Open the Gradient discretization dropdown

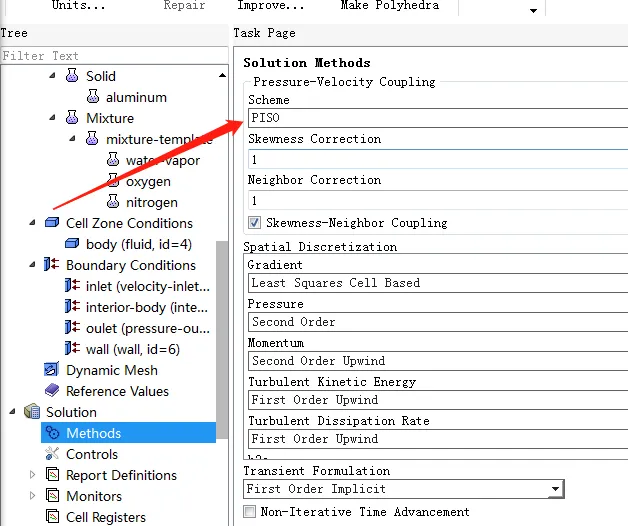(x=438, y=283)
